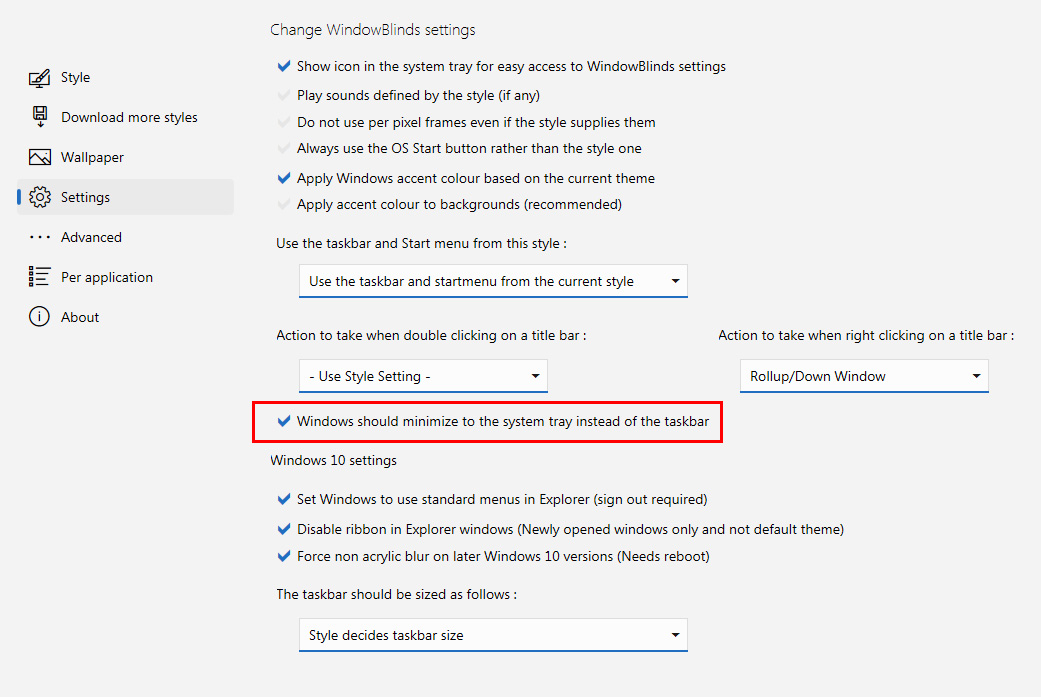Click the Settings gear icon
This screenshot has height=697, width=1041.
point(40,197)
